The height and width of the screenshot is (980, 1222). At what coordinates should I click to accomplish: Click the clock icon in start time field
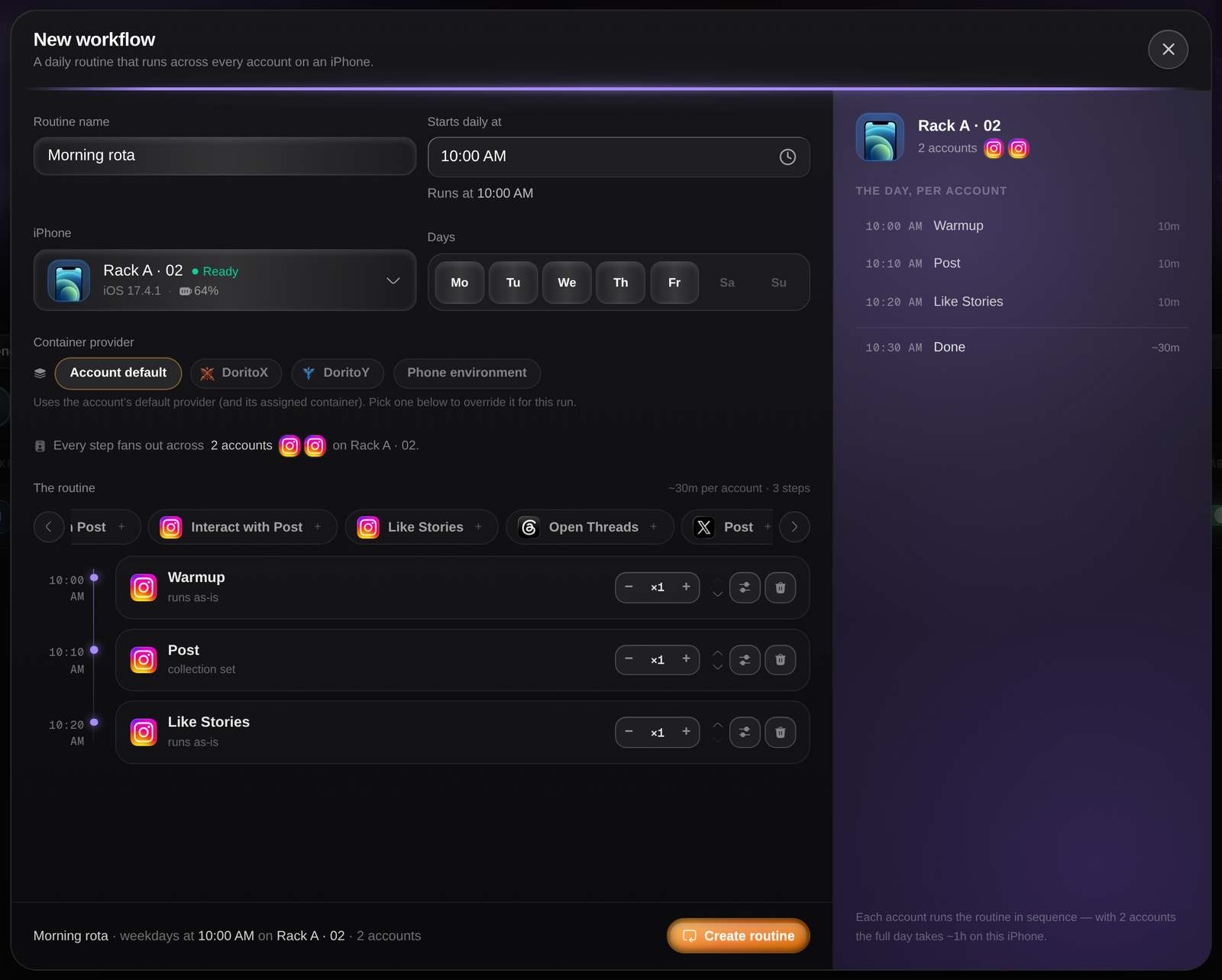coord(787,157)
